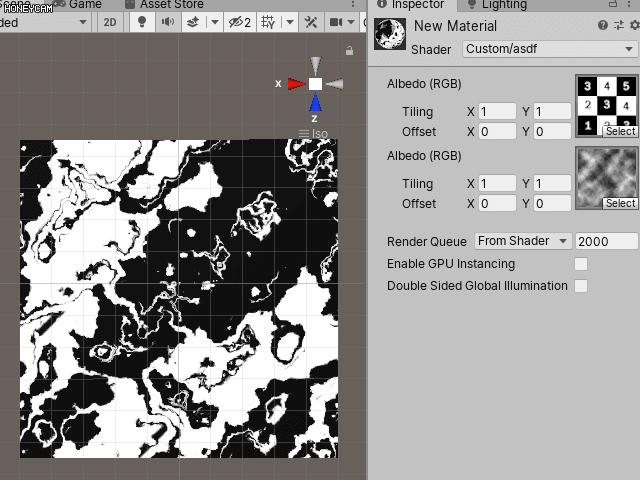Open Inspector panel more options menu
640x480 pixels.
(x=629, y=4)
